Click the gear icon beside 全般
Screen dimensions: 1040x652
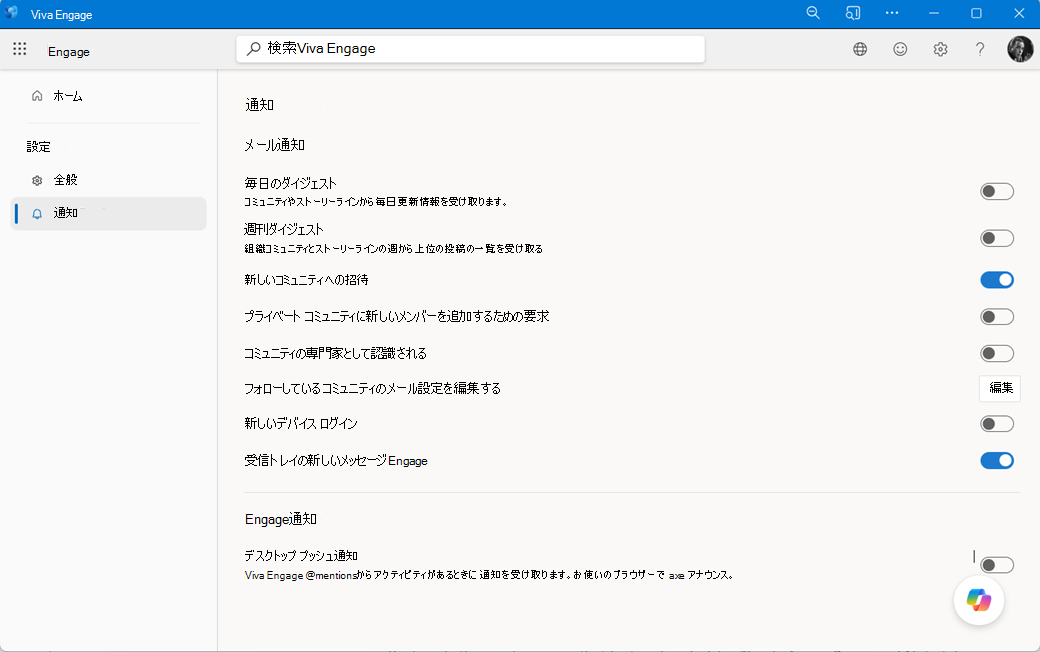tap(37, 180)
